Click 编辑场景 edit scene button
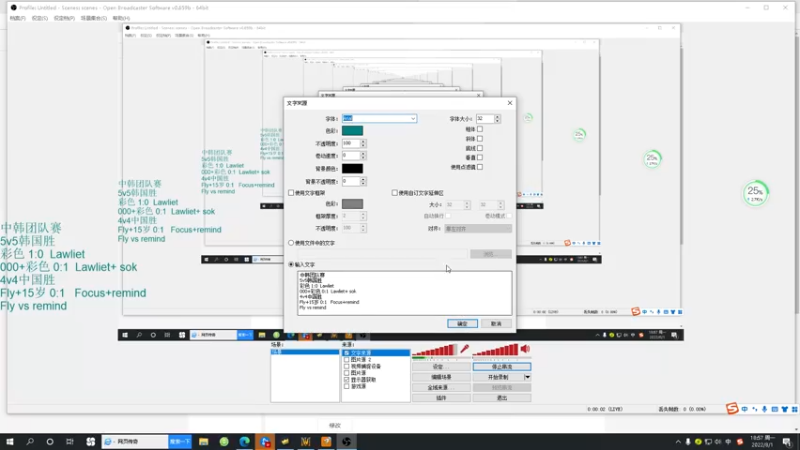The width and height of the screenshot is (800, 450). [x=441, y=377]
